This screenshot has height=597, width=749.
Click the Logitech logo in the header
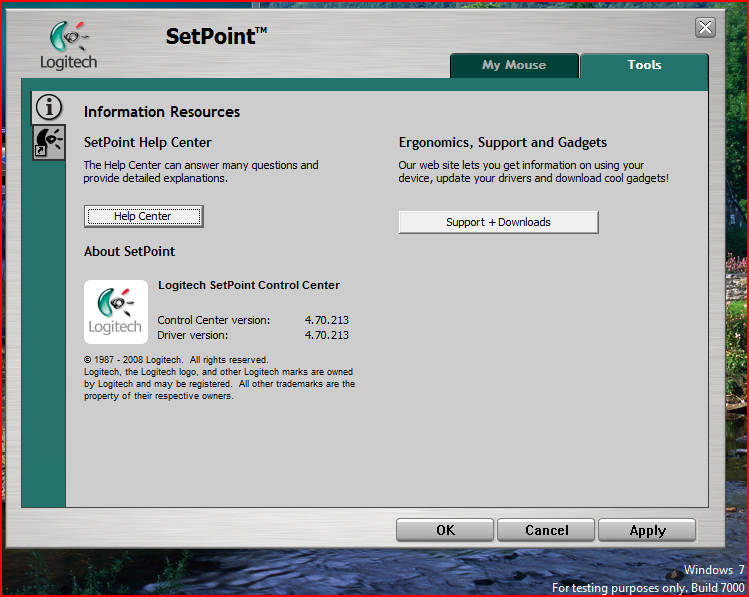(x=68, y=46)
